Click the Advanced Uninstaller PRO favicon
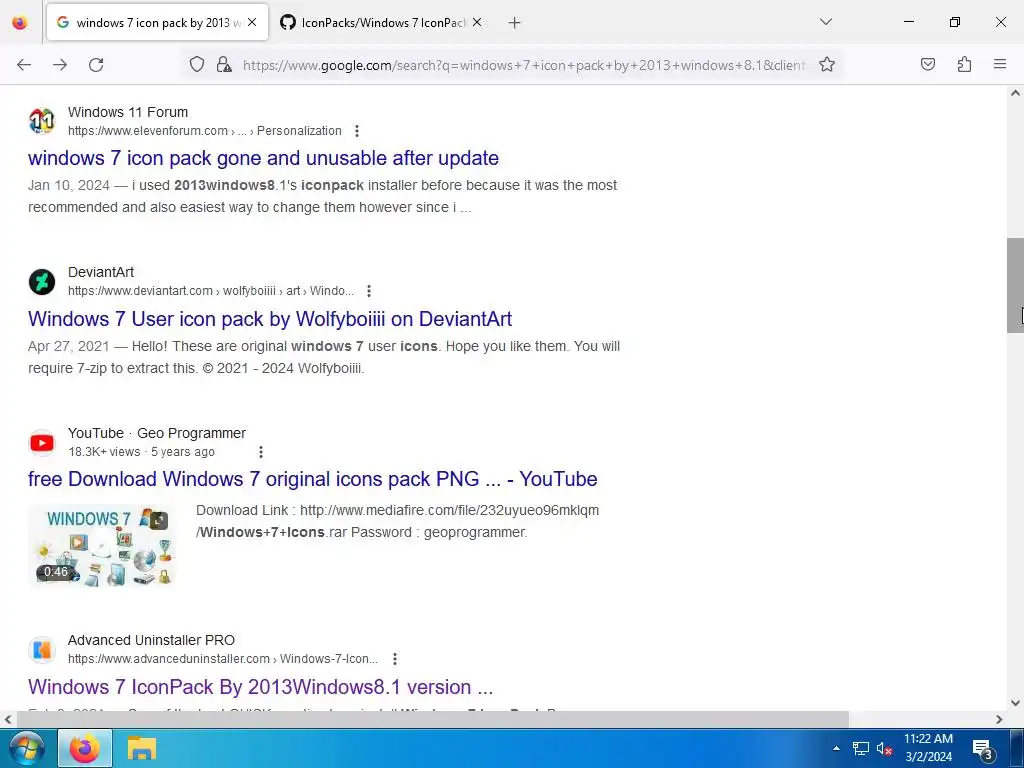1024x768 pixels. (x=42, y=650)
